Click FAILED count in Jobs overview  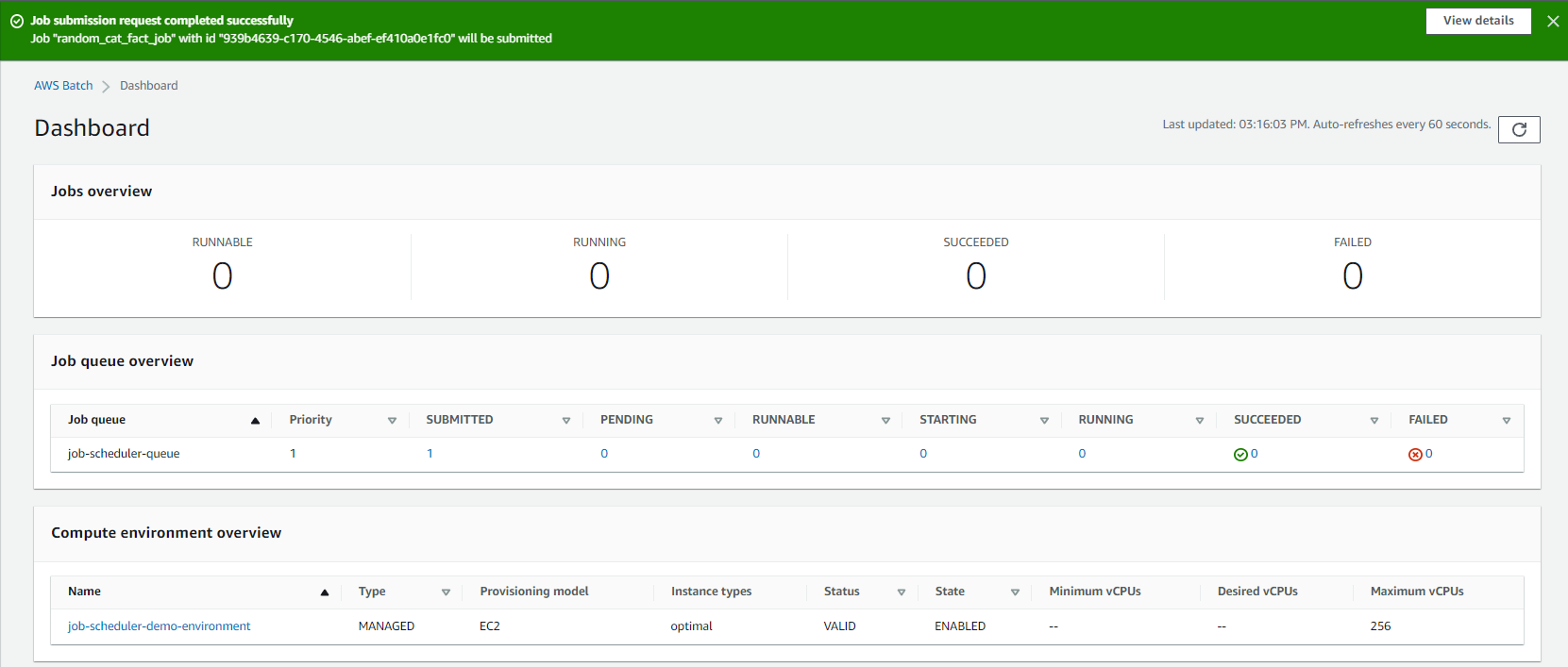1353,275
